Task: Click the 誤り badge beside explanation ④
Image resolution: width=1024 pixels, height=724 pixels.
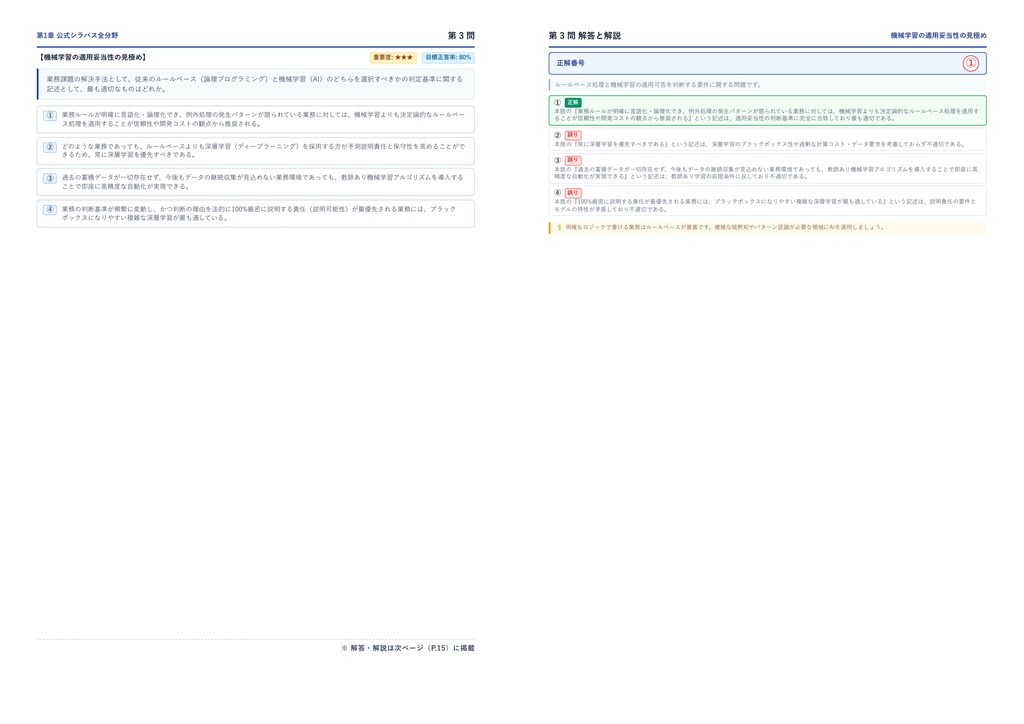Action: click(x=573, y=193)
